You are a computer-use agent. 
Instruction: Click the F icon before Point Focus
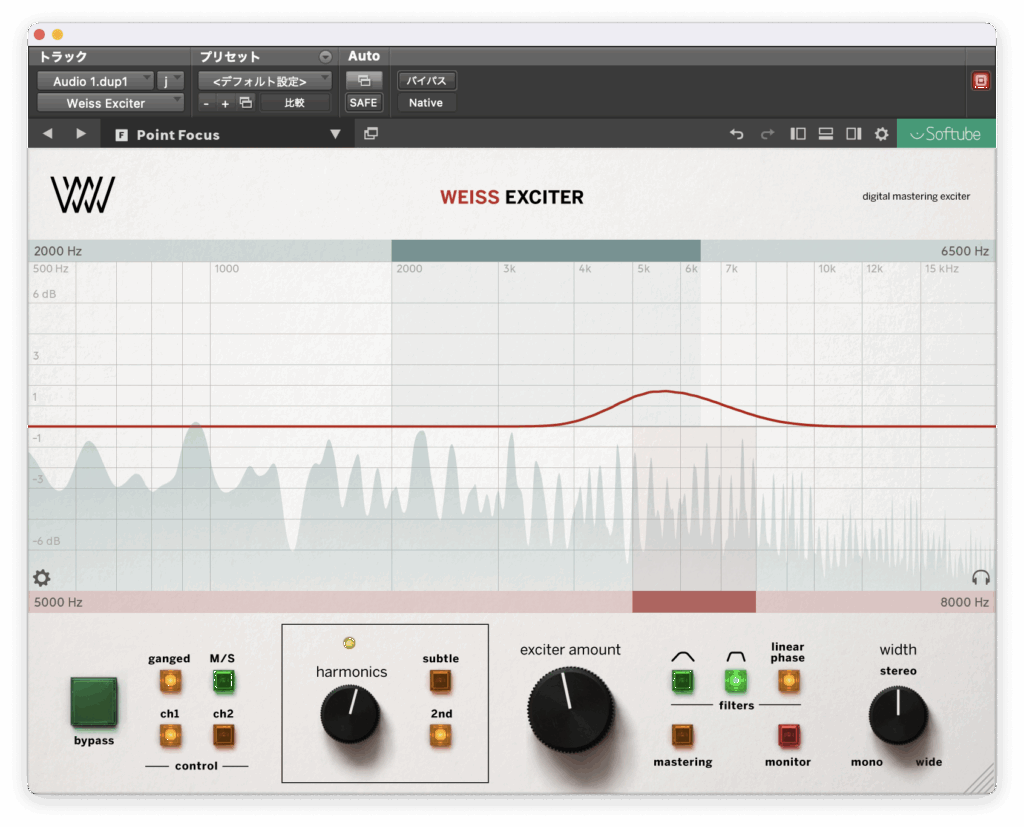click(121, 135)
